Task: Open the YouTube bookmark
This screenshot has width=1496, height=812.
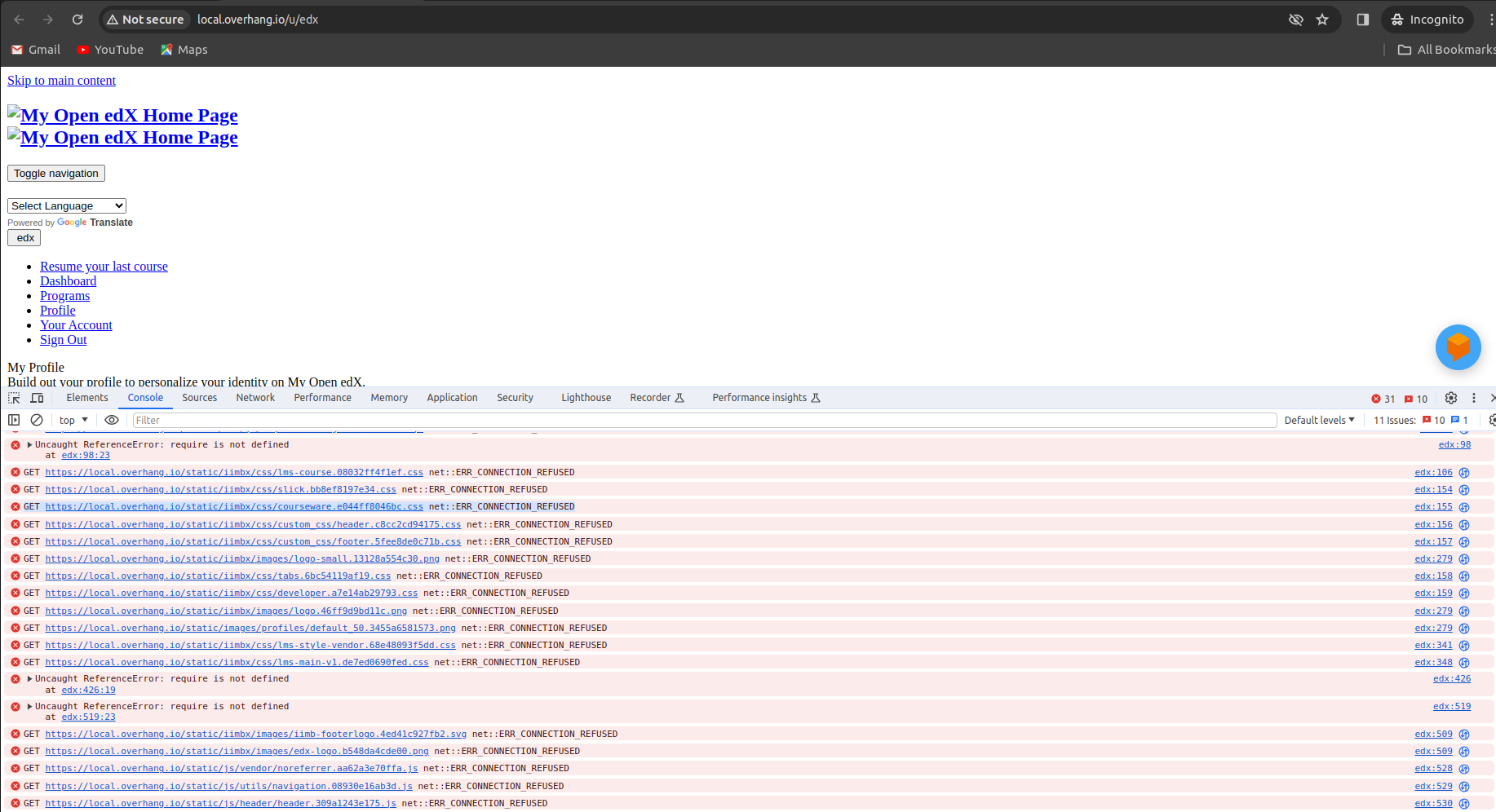Action: 110,50
